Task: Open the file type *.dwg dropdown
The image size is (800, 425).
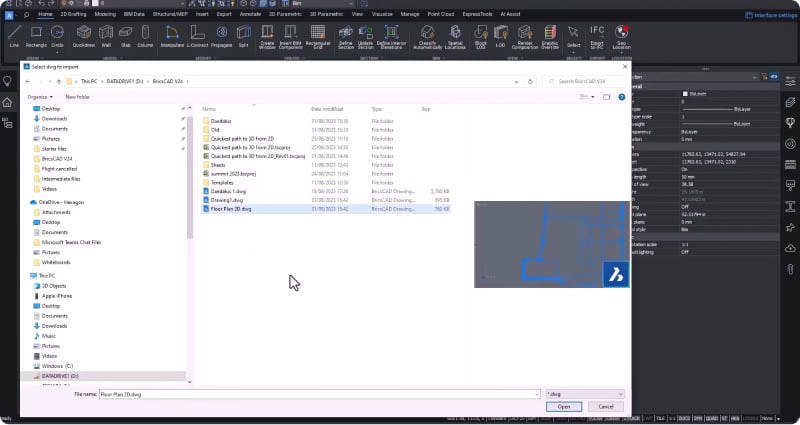Action: point(585,394)
